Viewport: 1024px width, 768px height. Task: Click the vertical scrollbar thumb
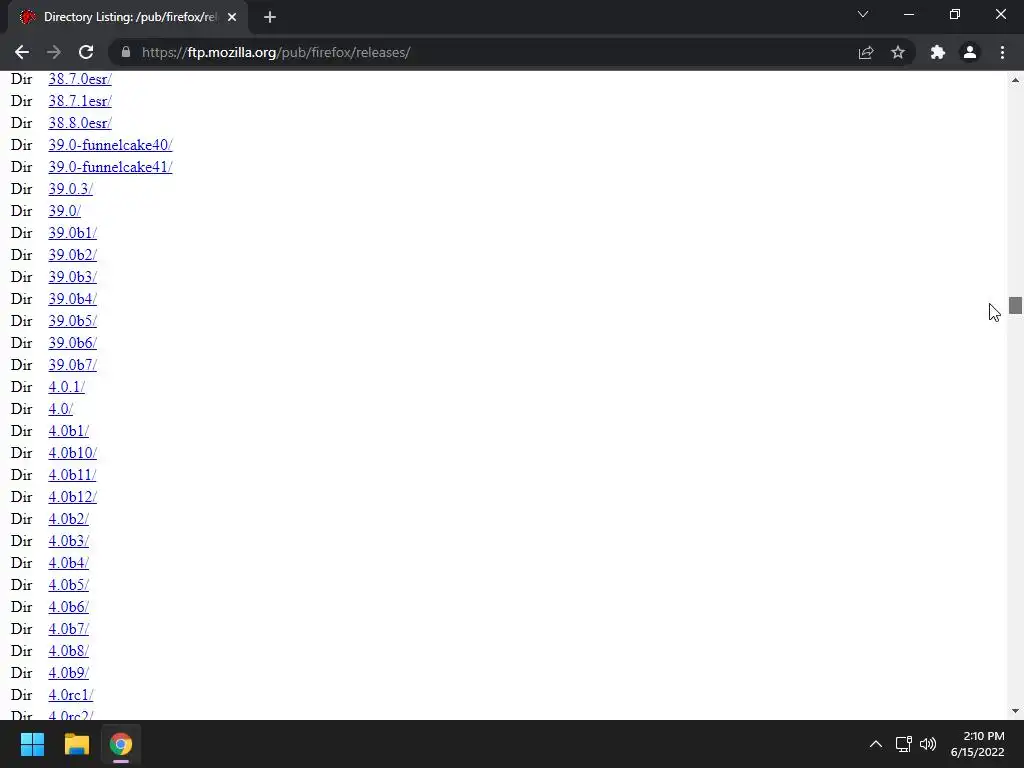click(1015, 305)
